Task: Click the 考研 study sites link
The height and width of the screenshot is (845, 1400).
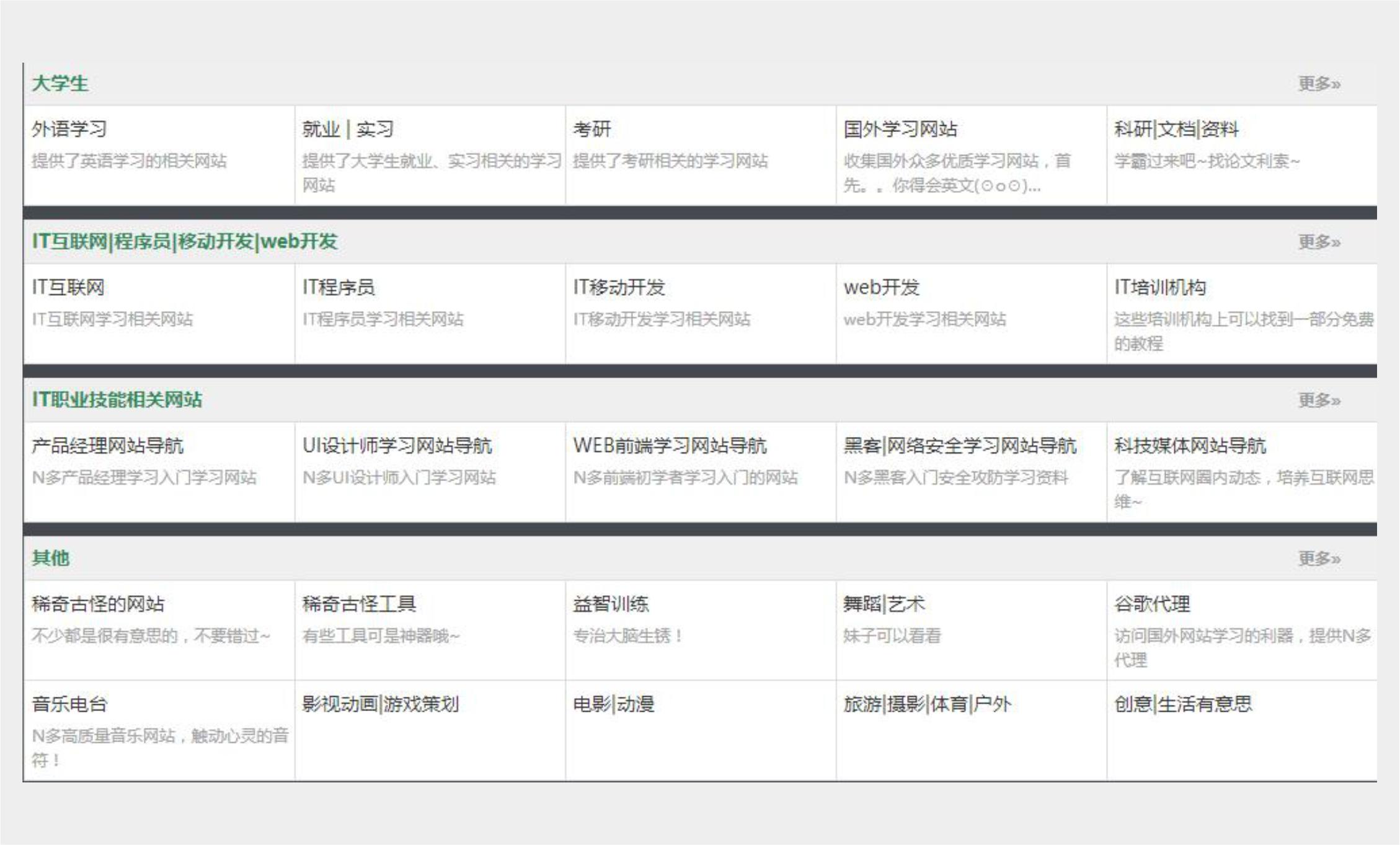Action: tap(591, 130)
